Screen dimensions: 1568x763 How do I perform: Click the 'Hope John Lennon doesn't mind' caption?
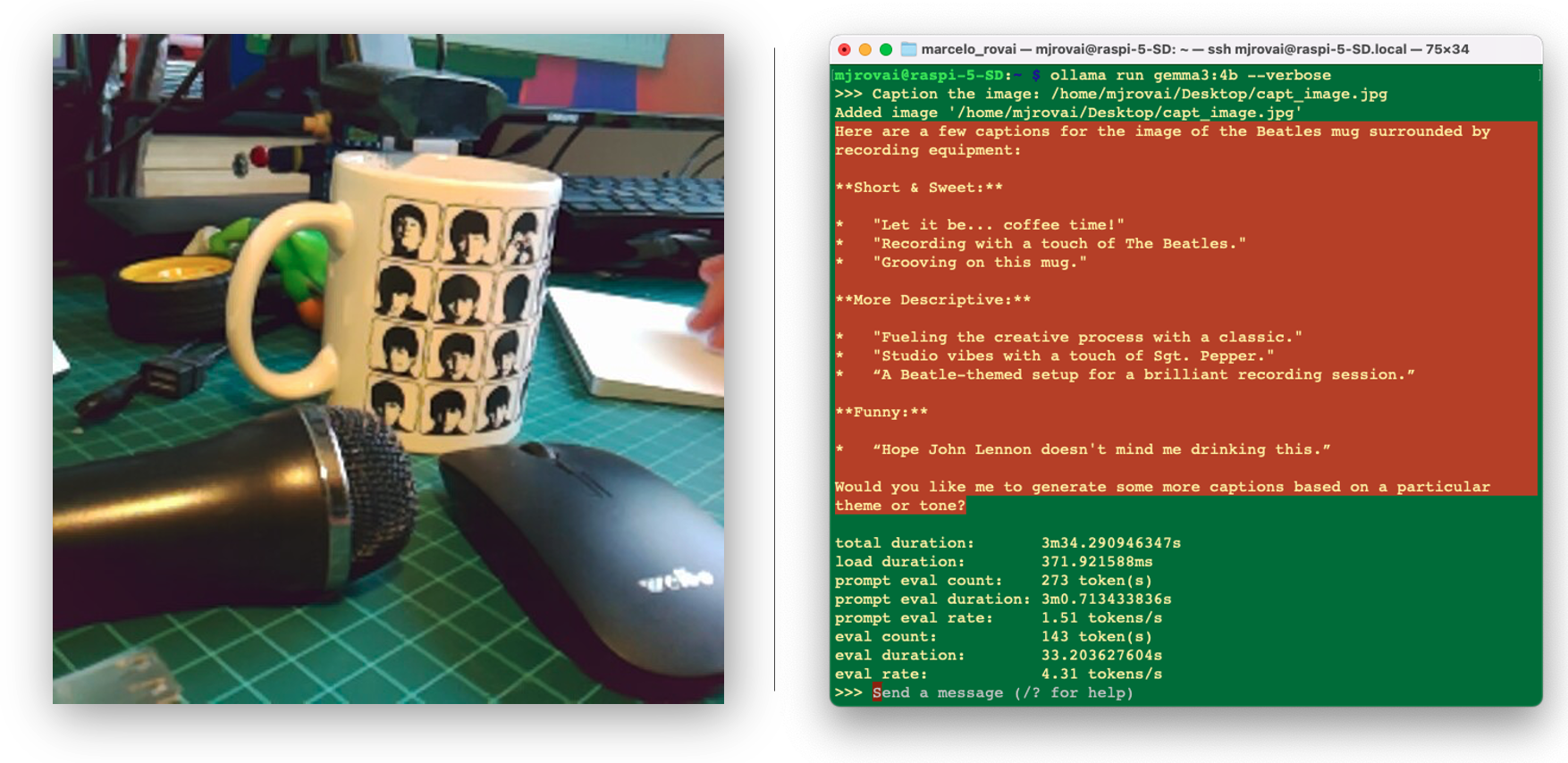pos(1100,449)
